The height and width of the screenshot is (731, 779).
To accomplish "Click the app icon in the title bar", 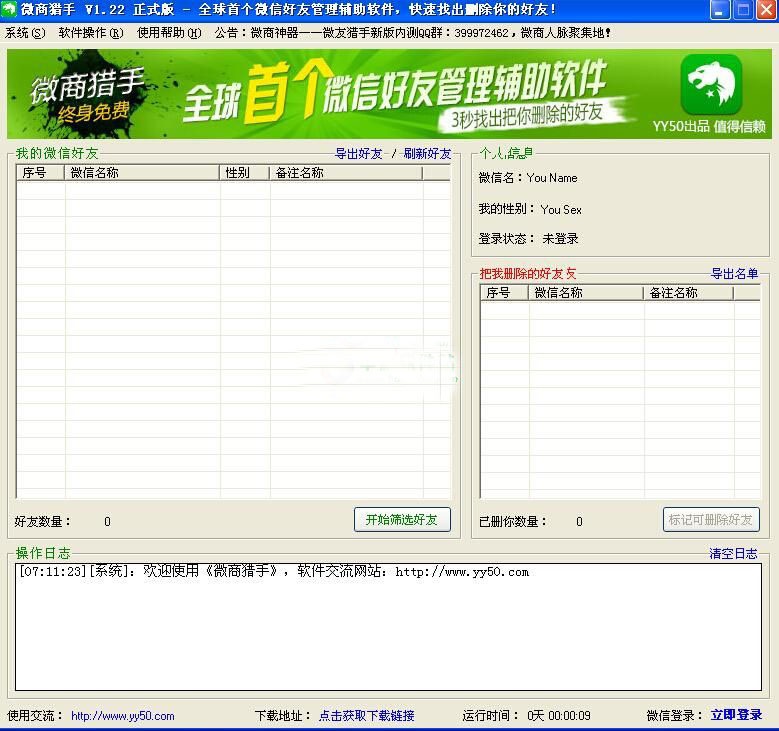I will tap(8, 9).
